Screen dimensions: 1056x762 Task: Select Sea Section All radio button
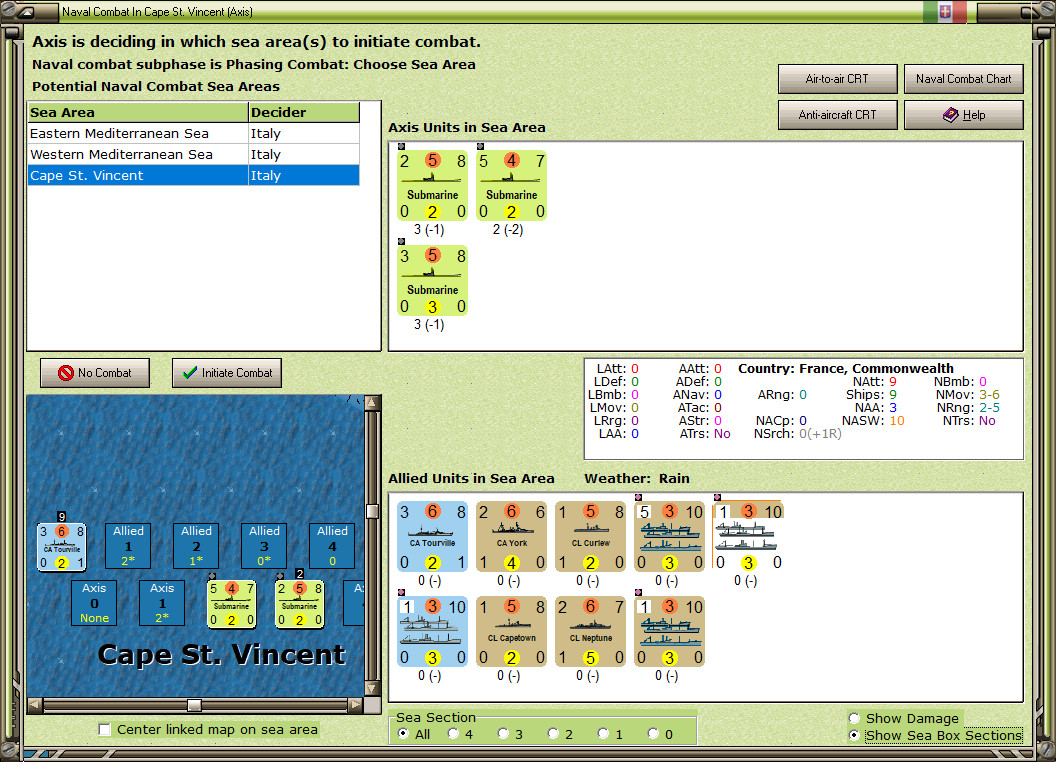[x=403, y=734]
